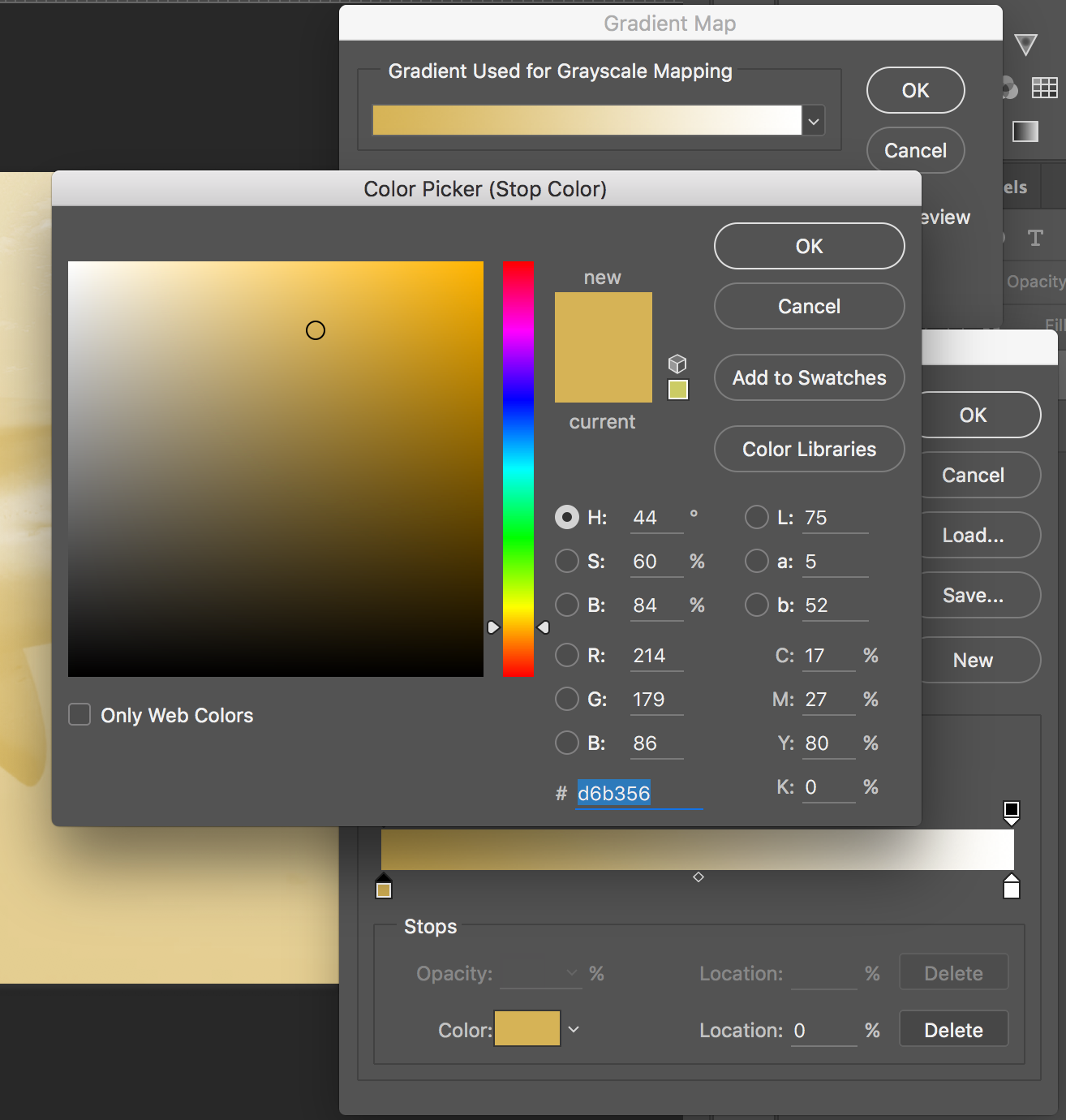Click the Color swatch in the Stops section
Image resolution: width=1066 pixels, height=1120 pixels.
[527, 1028]
